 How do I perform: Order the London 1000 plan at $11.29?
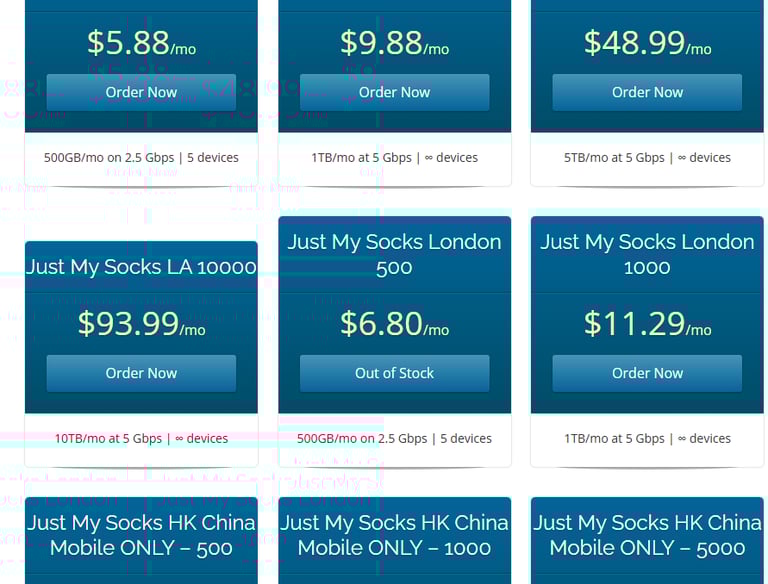point(647,373)
